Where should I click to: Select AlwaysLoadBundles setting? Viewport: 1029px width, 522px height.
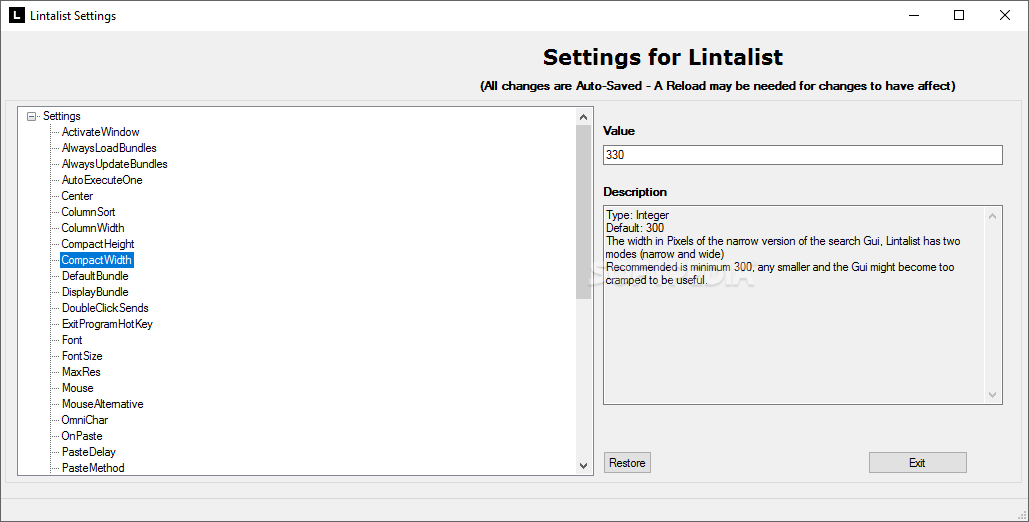pyautogui.click(x=109, y=148)
